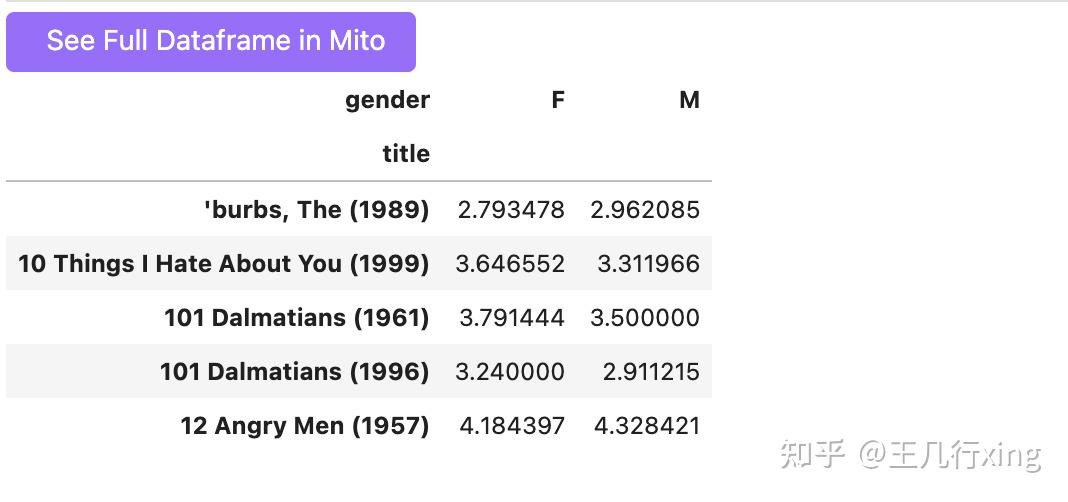Select the cell showing 2.911215
Image resolution: width=1068 pixels, height=502 pixels.
(x=651, y=372)
